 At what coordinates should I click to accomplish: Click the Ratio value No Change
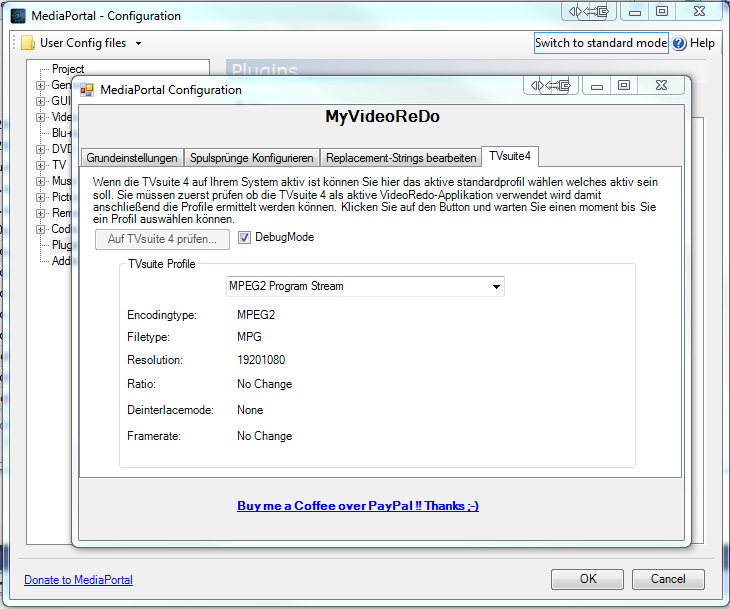264,384
